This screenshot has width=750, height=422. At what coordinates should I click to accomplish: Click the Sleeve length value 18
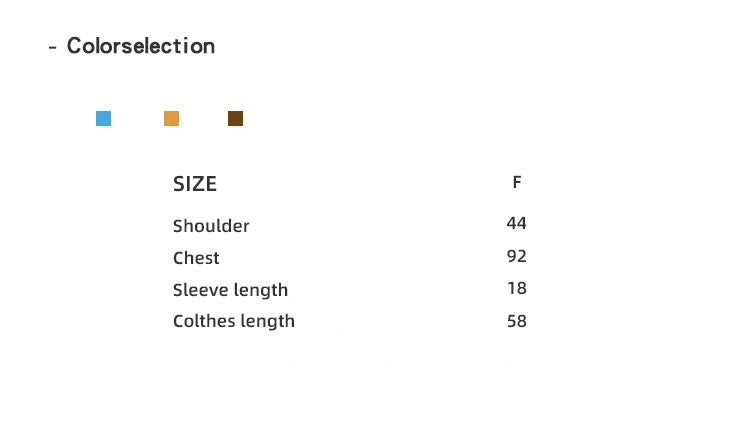516,288
